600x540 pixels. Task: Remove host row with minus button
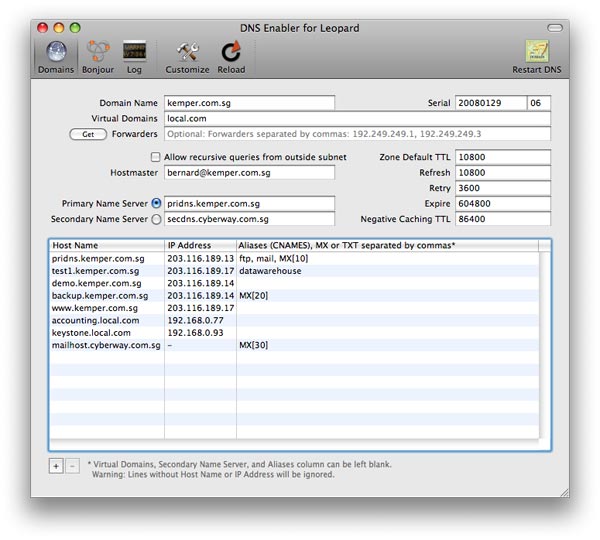click(72, 466)
